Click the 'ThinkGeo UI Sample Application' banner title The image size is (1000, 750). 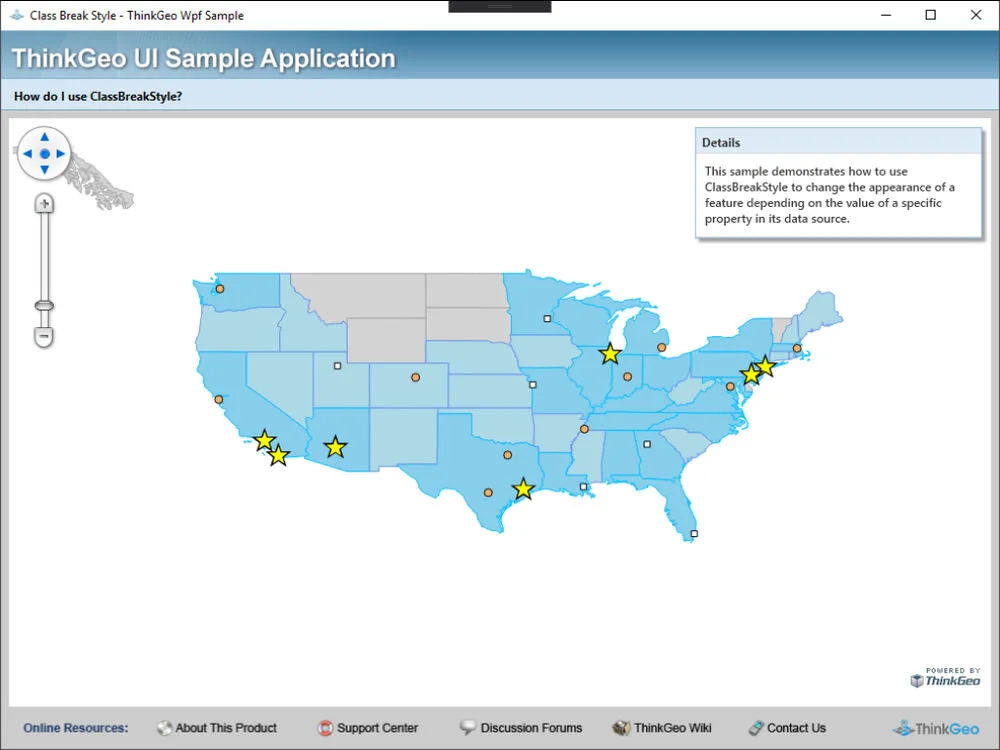coord(203,58)
